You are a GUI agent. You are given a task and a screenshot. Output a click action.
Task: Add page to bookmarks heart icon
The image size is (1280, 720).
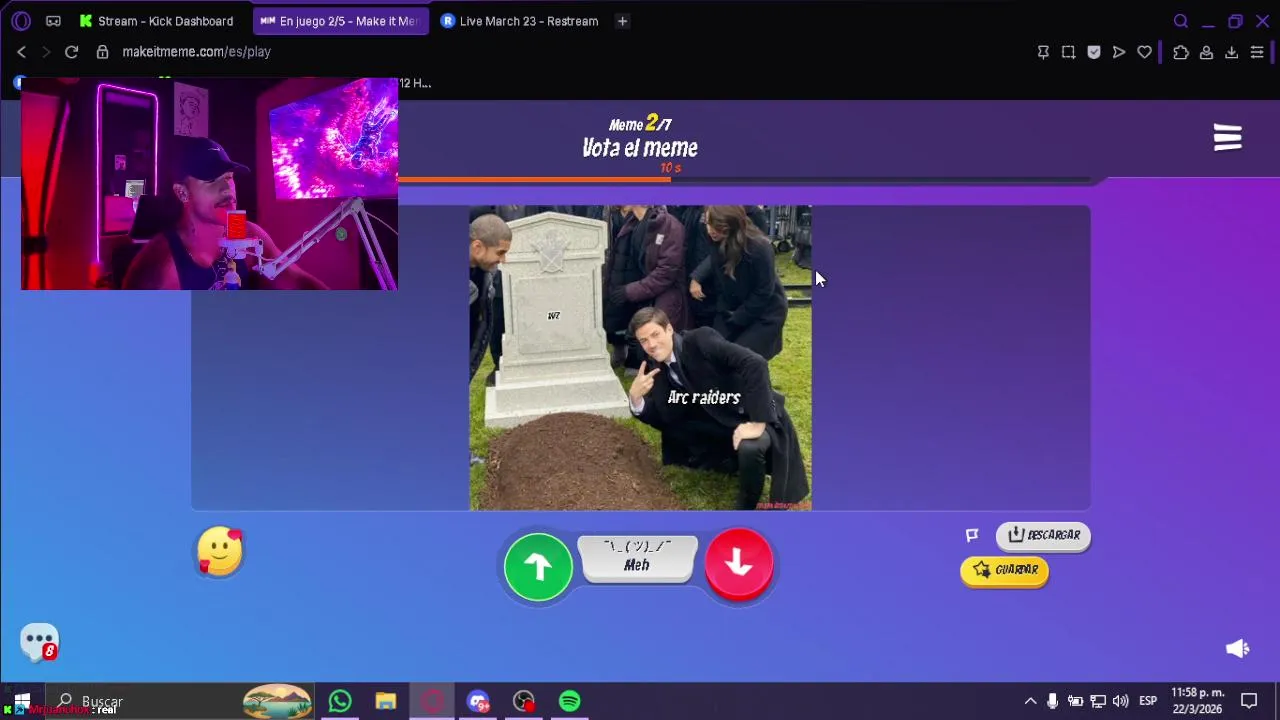(1144, 52)
